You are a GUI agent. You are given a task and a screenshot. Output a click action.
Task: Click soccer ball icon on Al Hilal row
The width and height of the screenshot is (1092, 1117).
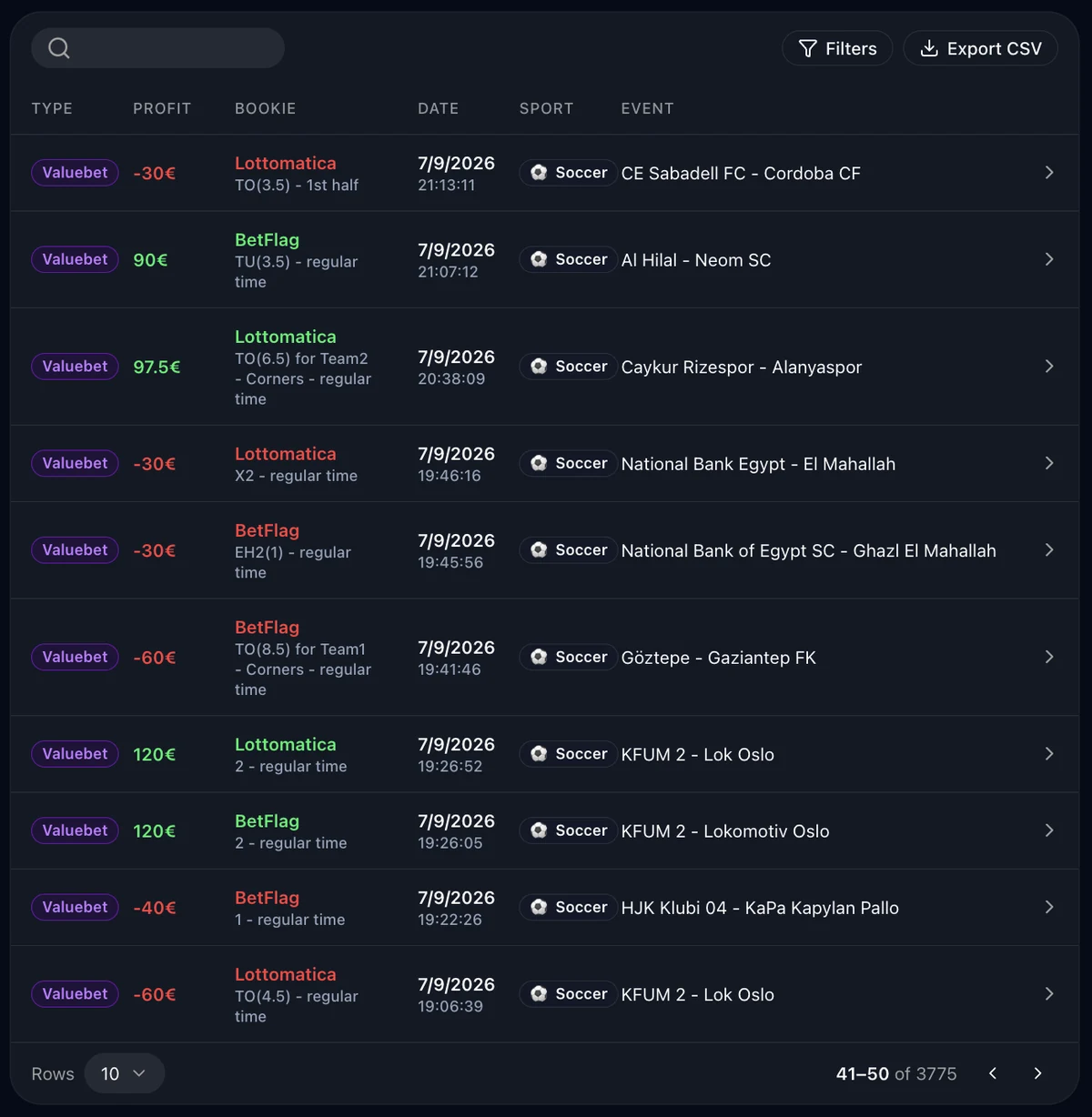click(539, 259)
